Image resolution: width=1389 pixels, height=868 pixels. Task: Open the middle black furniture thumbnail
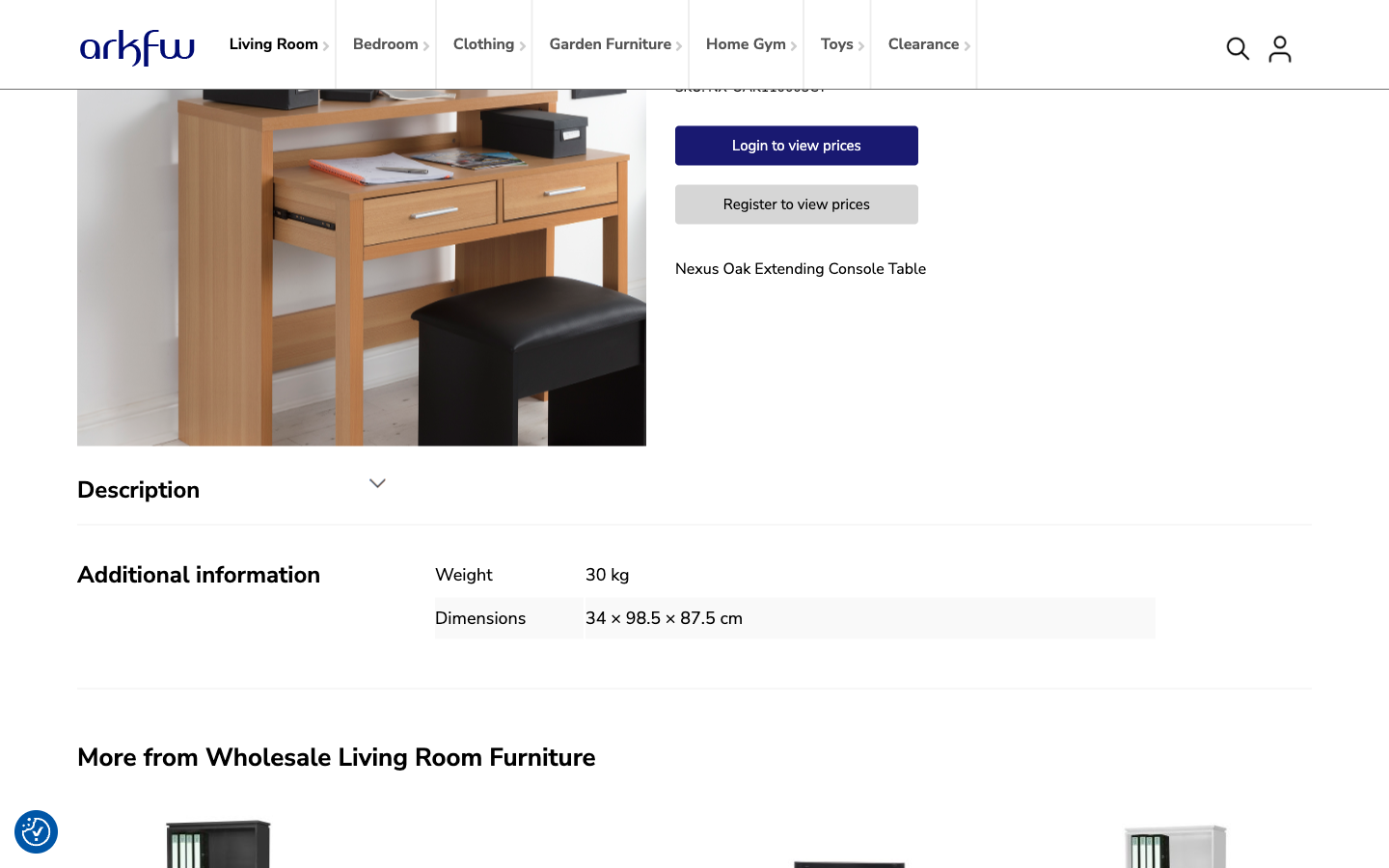point(849,863)
